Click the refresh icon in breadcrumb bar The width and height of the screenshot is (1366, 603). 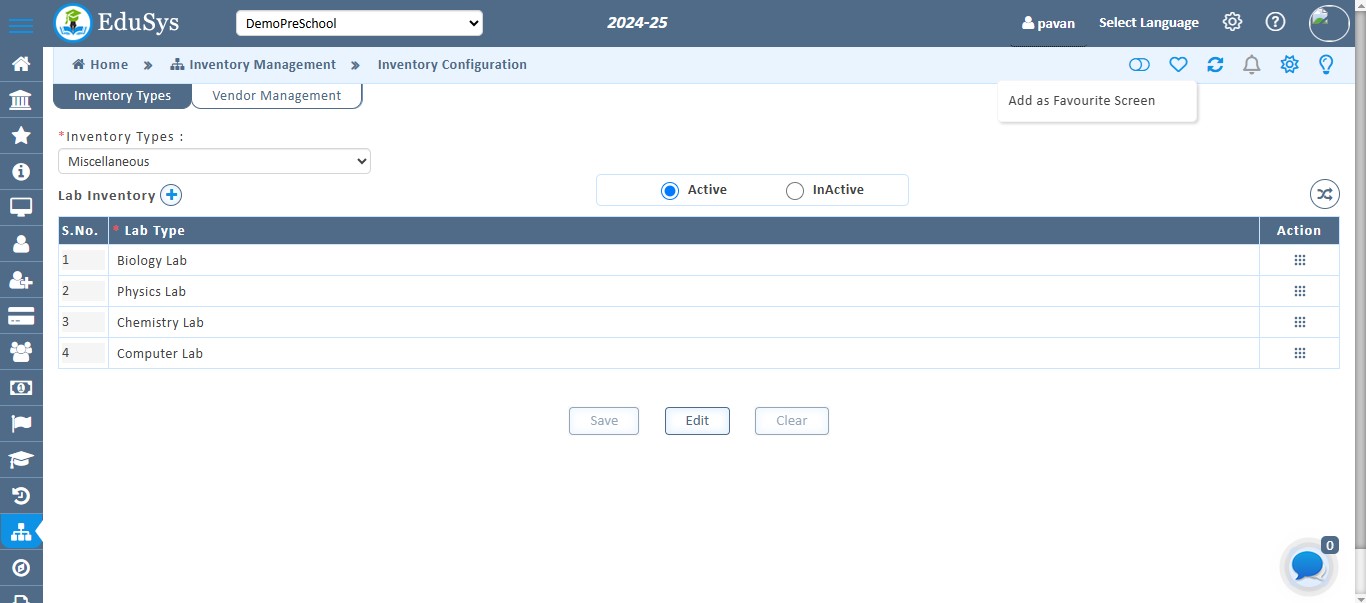coord(1215,65)
